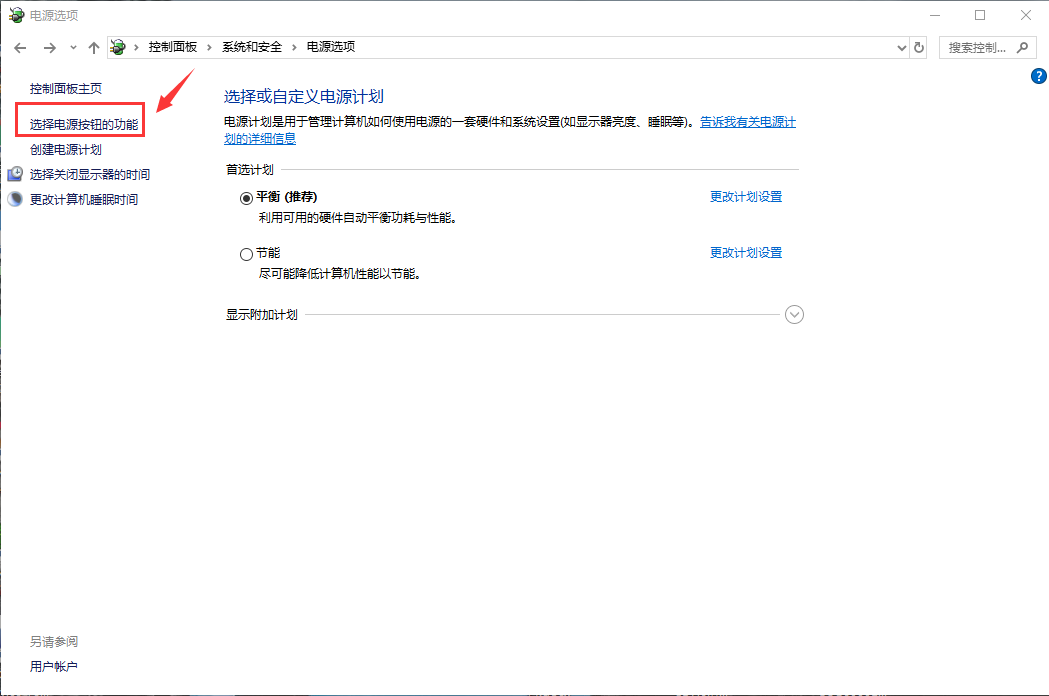Open 选择电源按钮的功能 link
The image size is (1049, 696).
pos(84,124)
